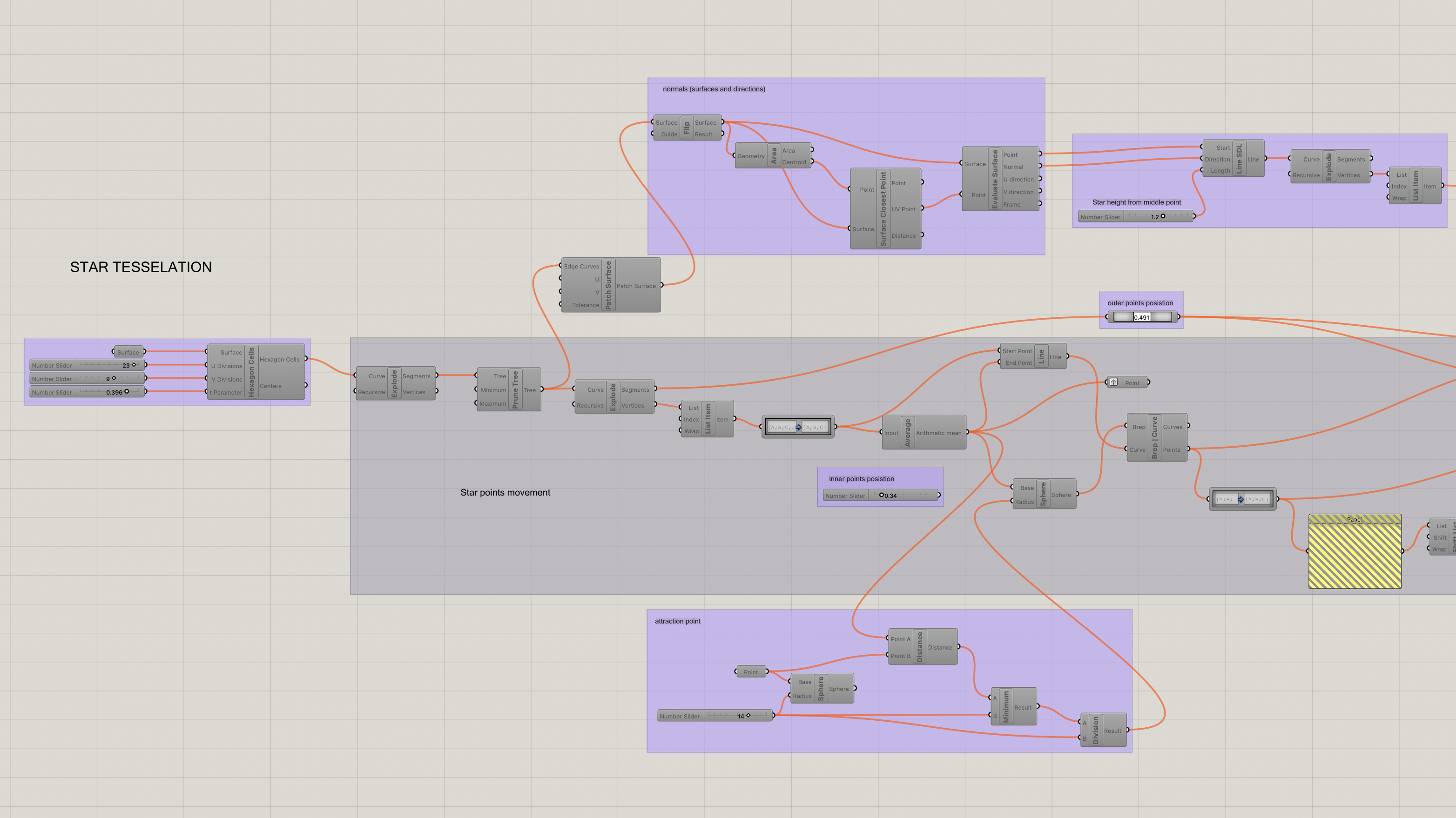1456x818 pixels.
Task: Click the Division component
Action: click(x=1095, y=730)
